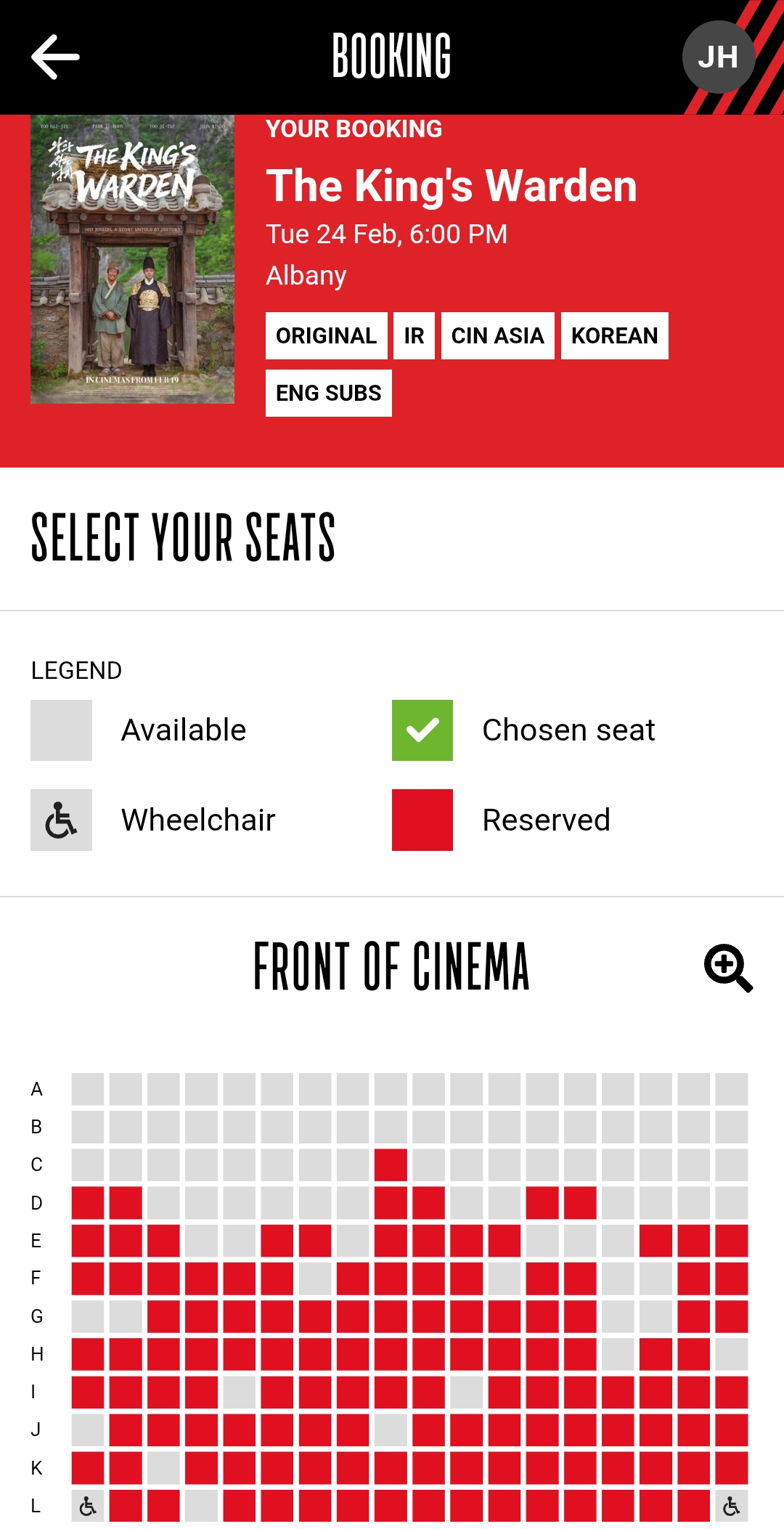Click the ORIGINAL tag
784x1529 pixels.
tap(326, 336)
